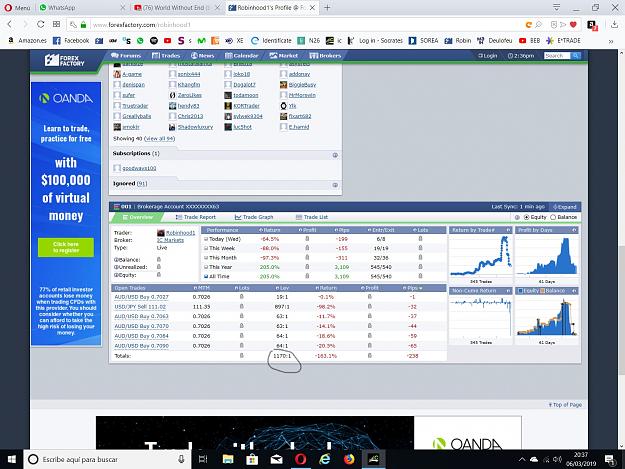
Task: Select the Balance radio button
Action: (x=553, y=217)
